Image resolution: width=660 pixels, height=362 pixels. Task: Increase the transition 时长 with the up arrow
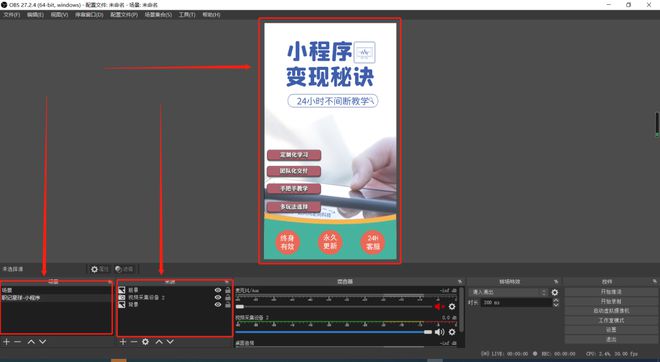556,301
